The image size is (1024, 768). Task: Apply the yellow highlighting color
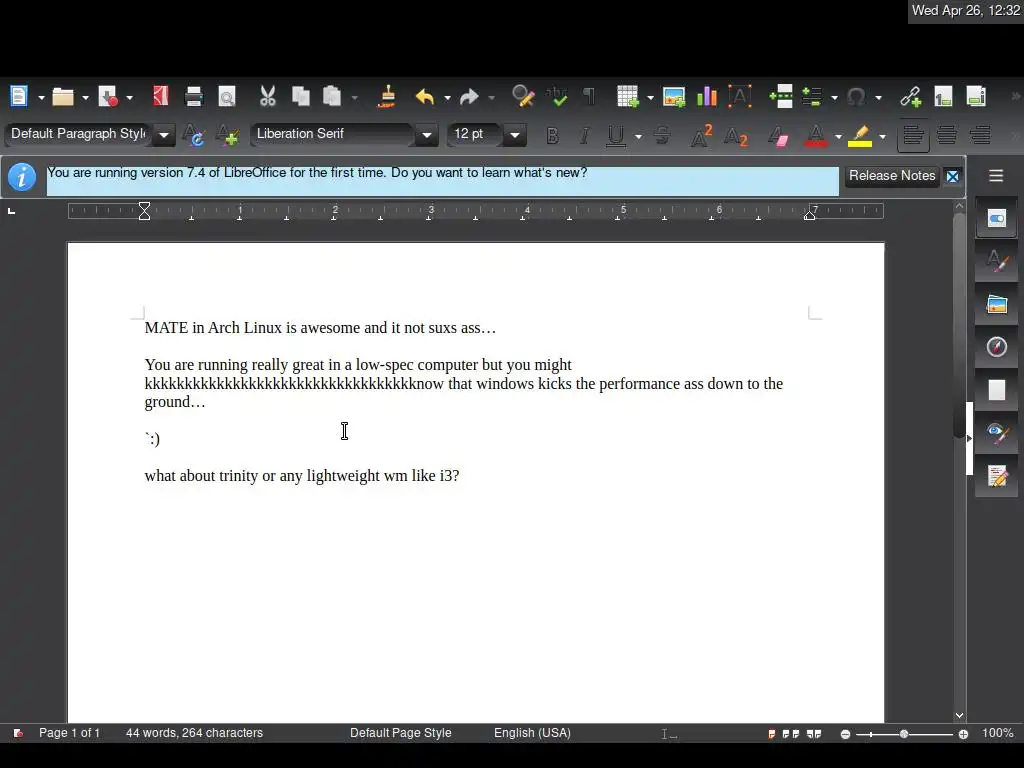[x=860, y=135]
